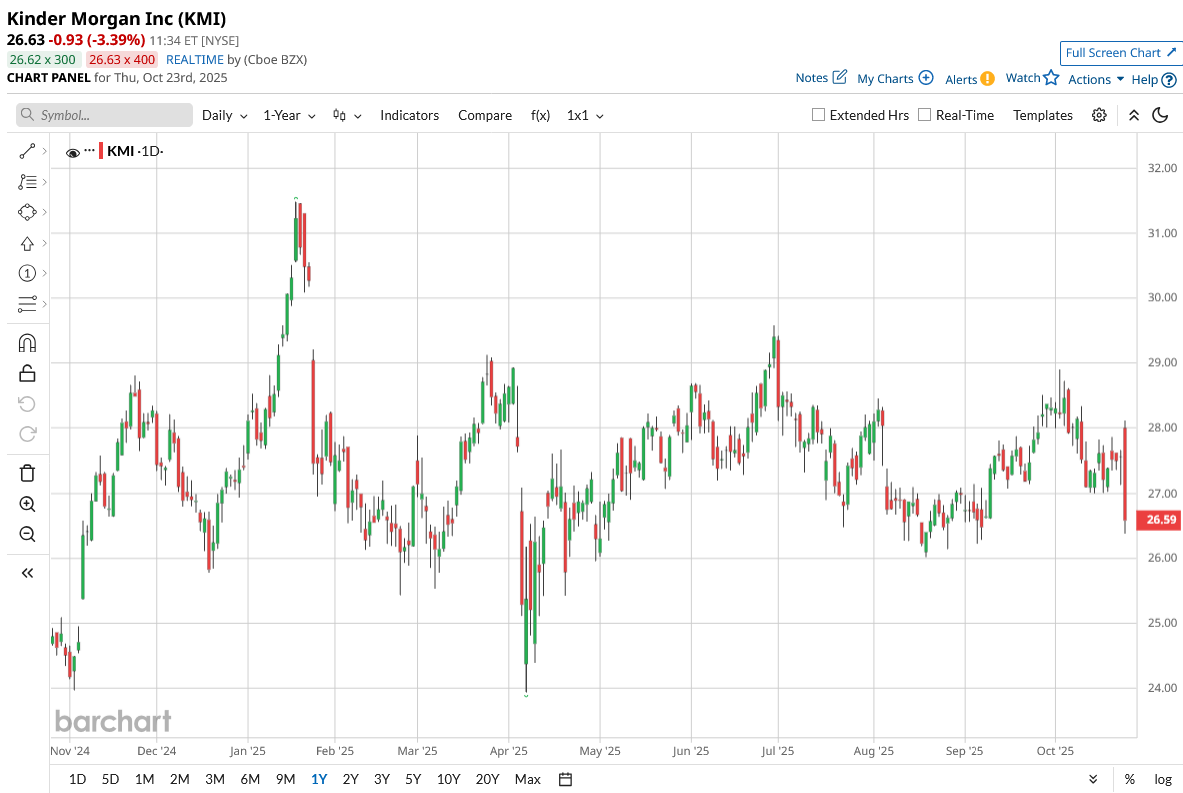The height and width of the screenshot is (793, 1183).
Task: Open Alerts for KMI
Action: click(969, 79)
